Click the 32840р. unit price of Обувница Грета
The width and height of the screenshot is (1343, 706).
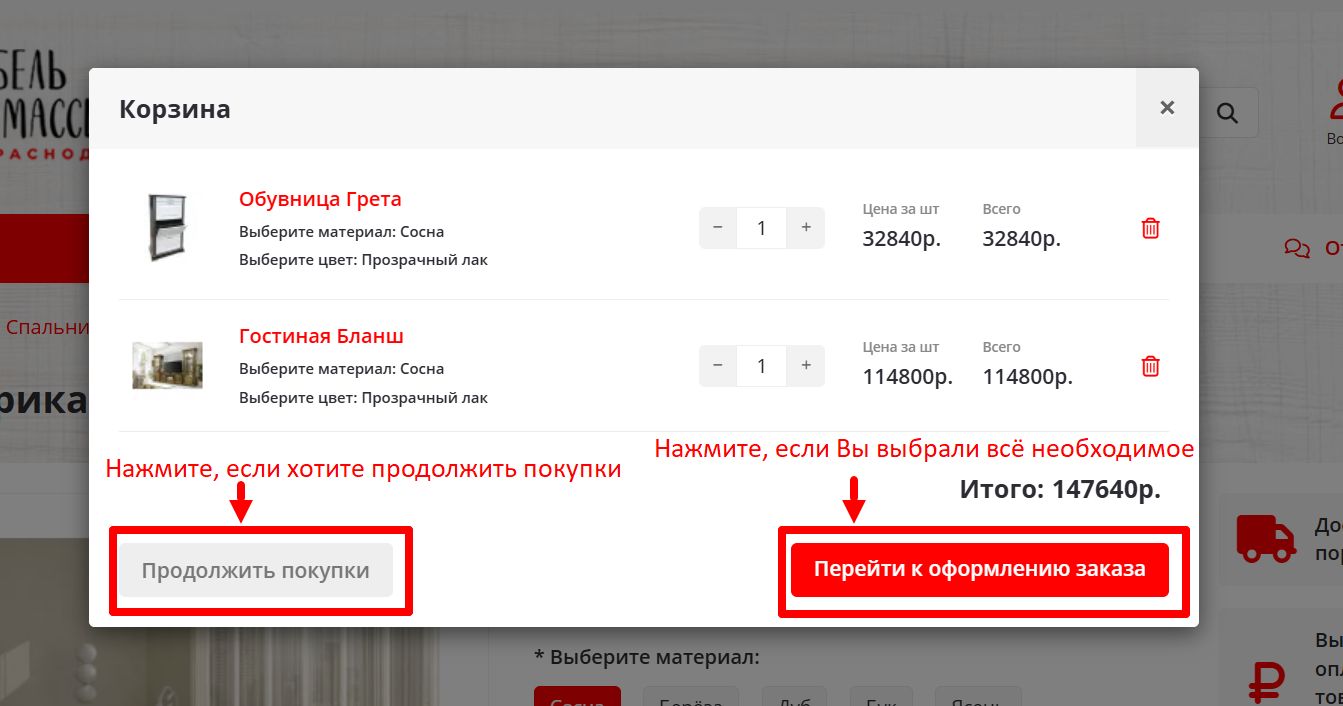[x=902, y=239]
